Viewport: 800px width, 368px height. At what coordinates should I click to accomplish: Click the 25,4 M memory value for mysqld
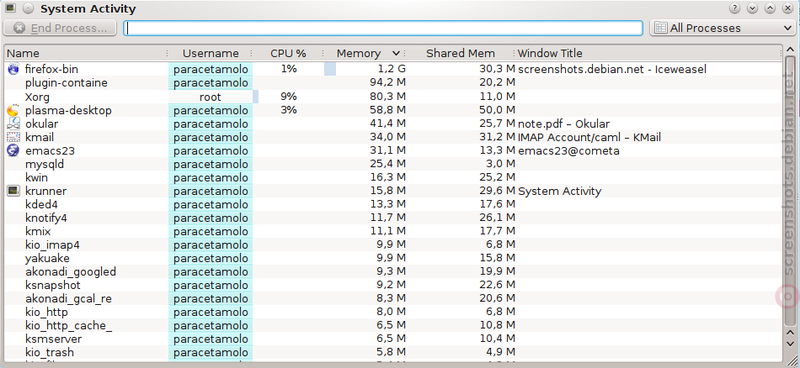pyautogui.click(x=387, y=164)
